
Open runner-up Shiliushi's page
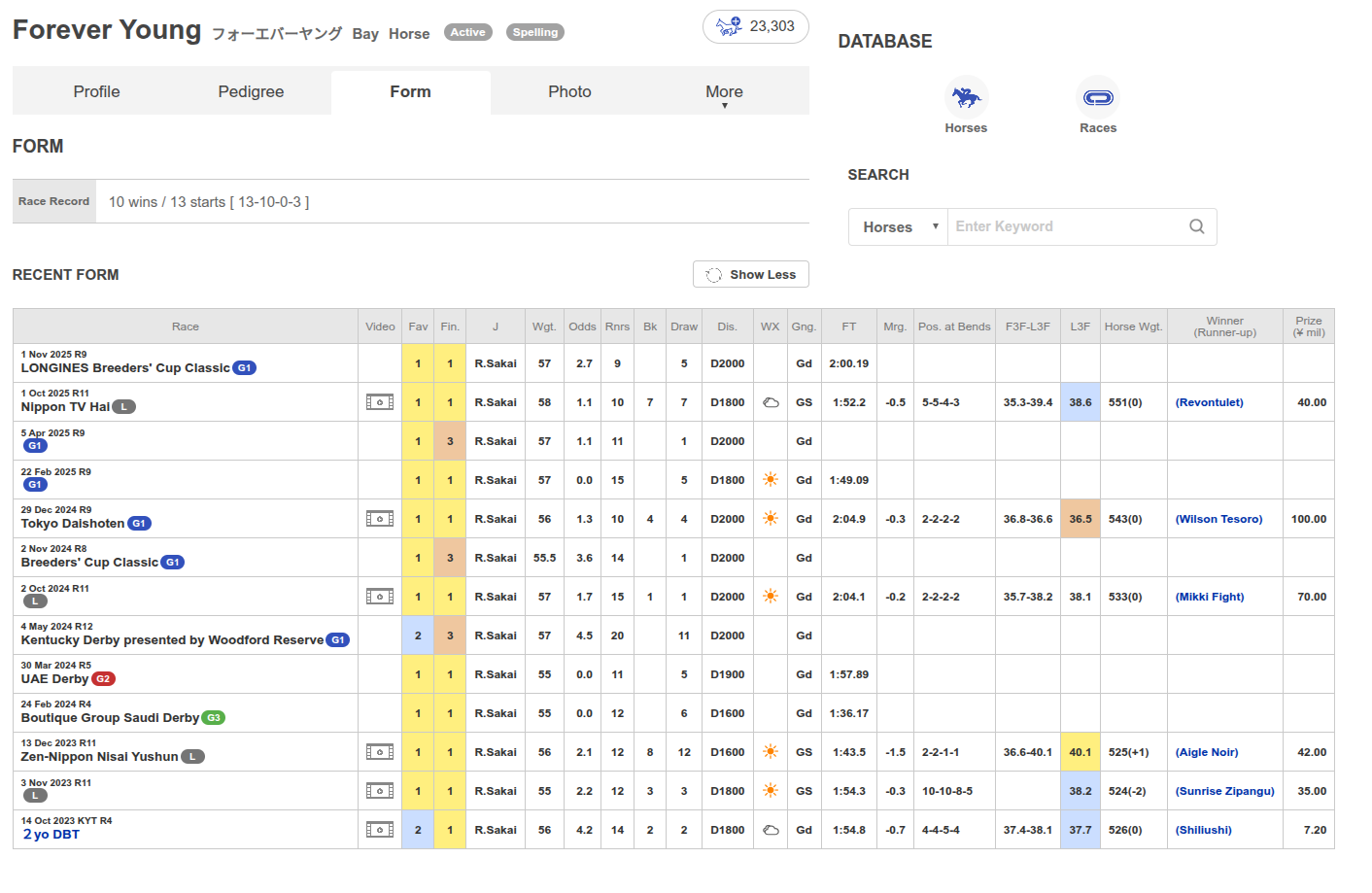click(x=1204, y=830)
